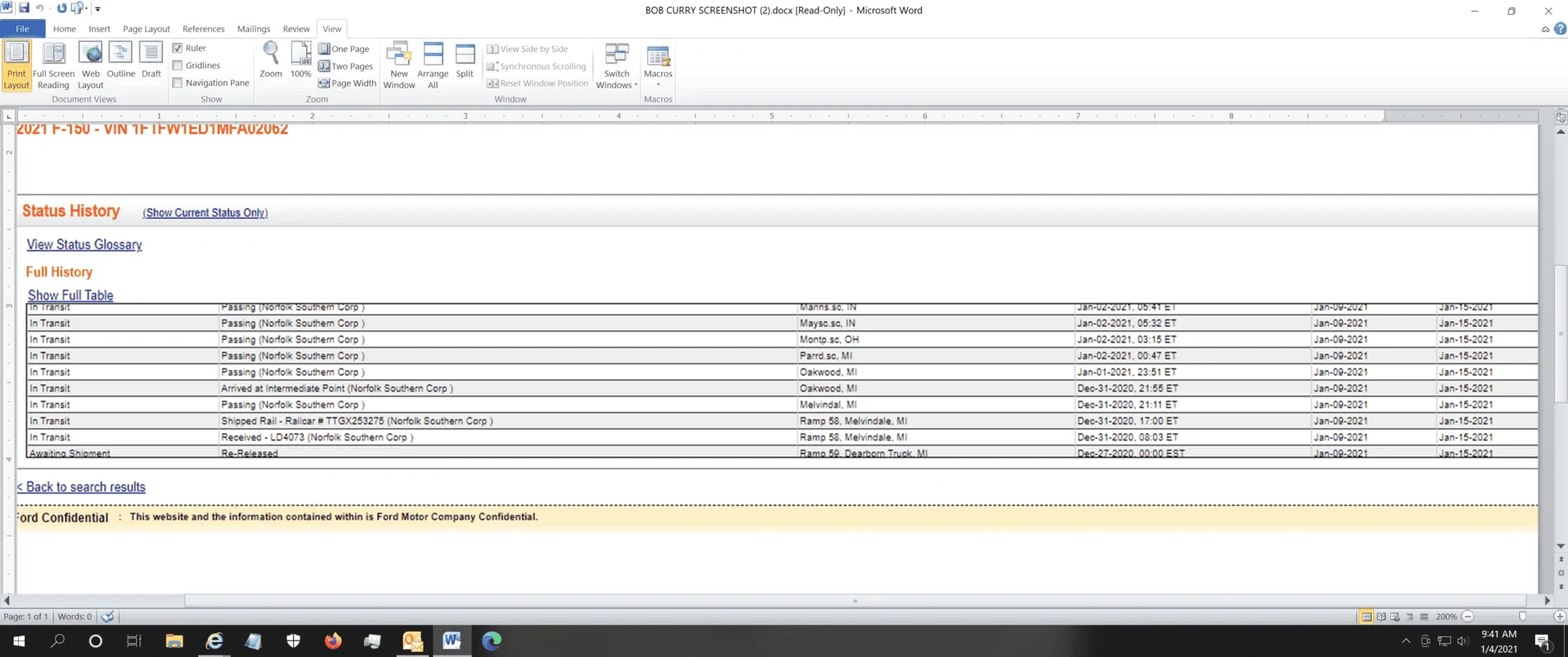Click the Split window button

(465, 60)
